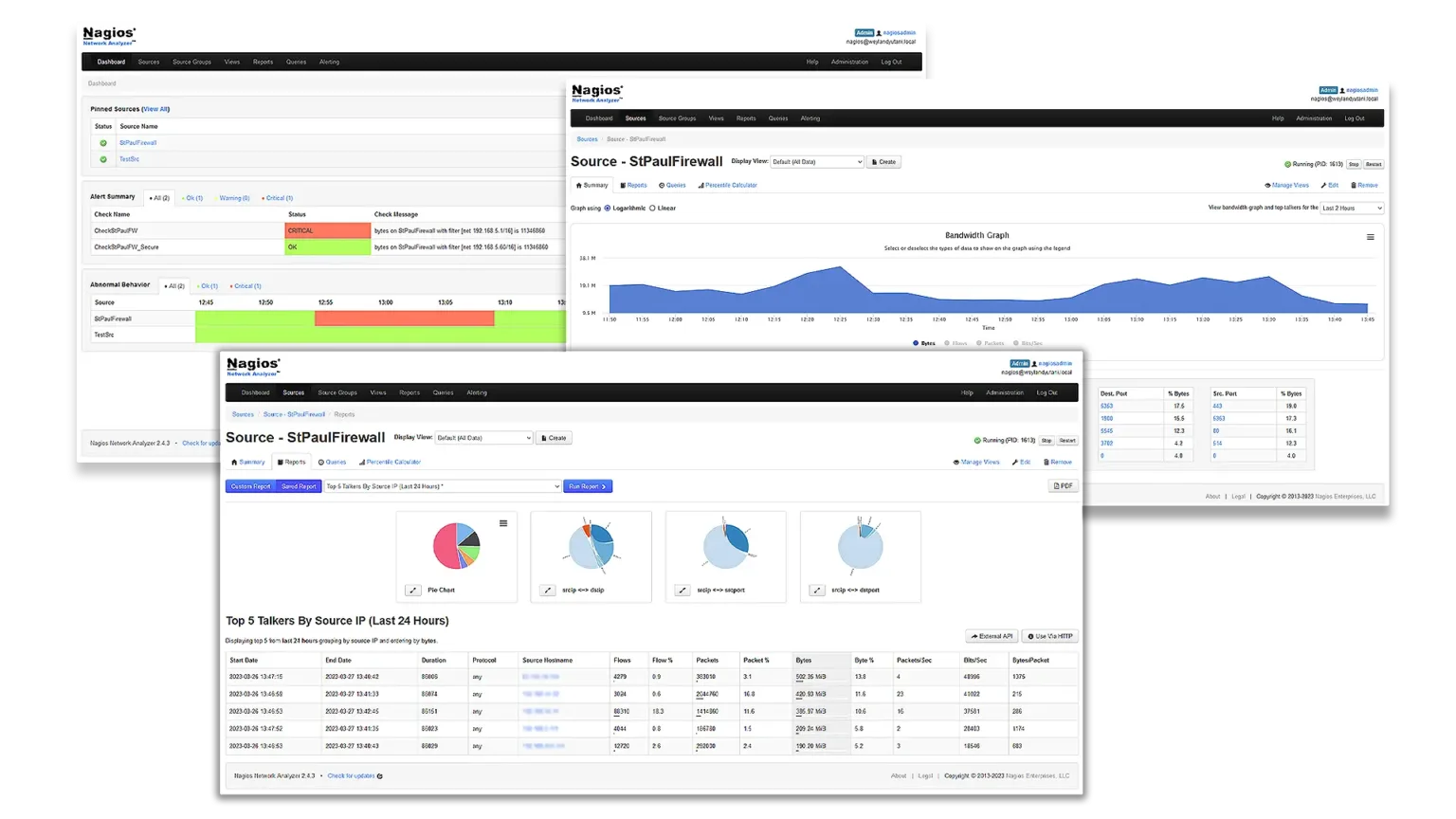This screenshot has height=819, width=1456.
Task: Open Display View dropdown in Reports window
Action: coord(483,438)
